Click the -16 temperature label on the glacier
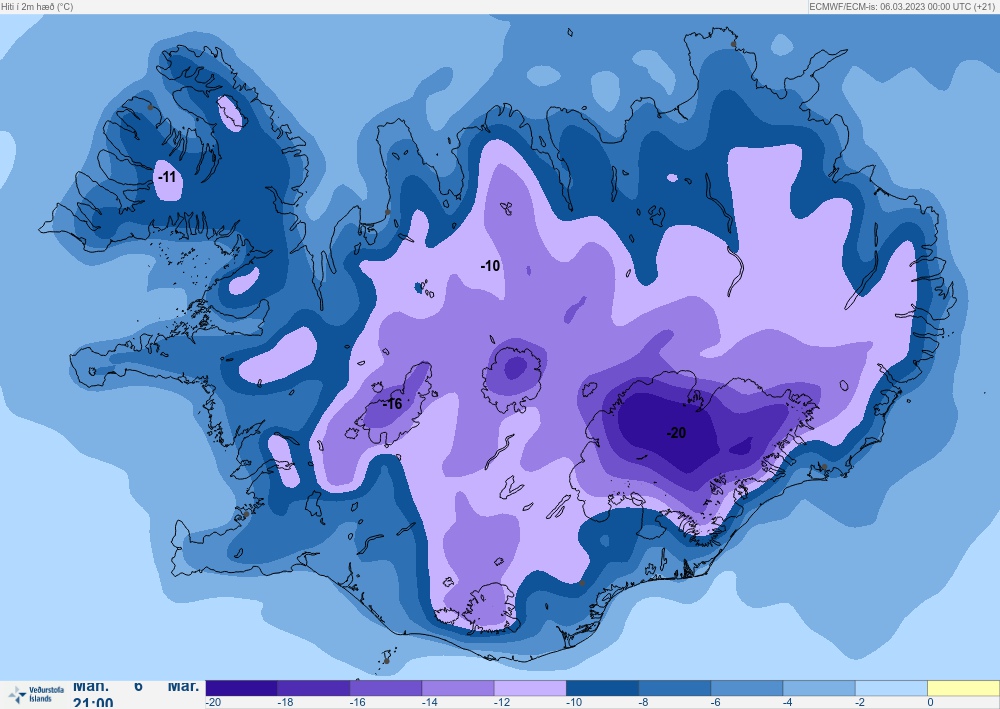Image resolution: width=1000 pixels, height=709 pixels. [392, 404]
